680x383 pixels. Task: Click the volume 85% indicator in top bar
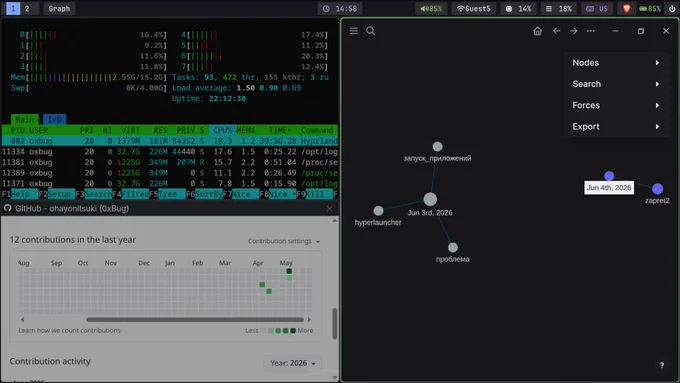(431, 9)
